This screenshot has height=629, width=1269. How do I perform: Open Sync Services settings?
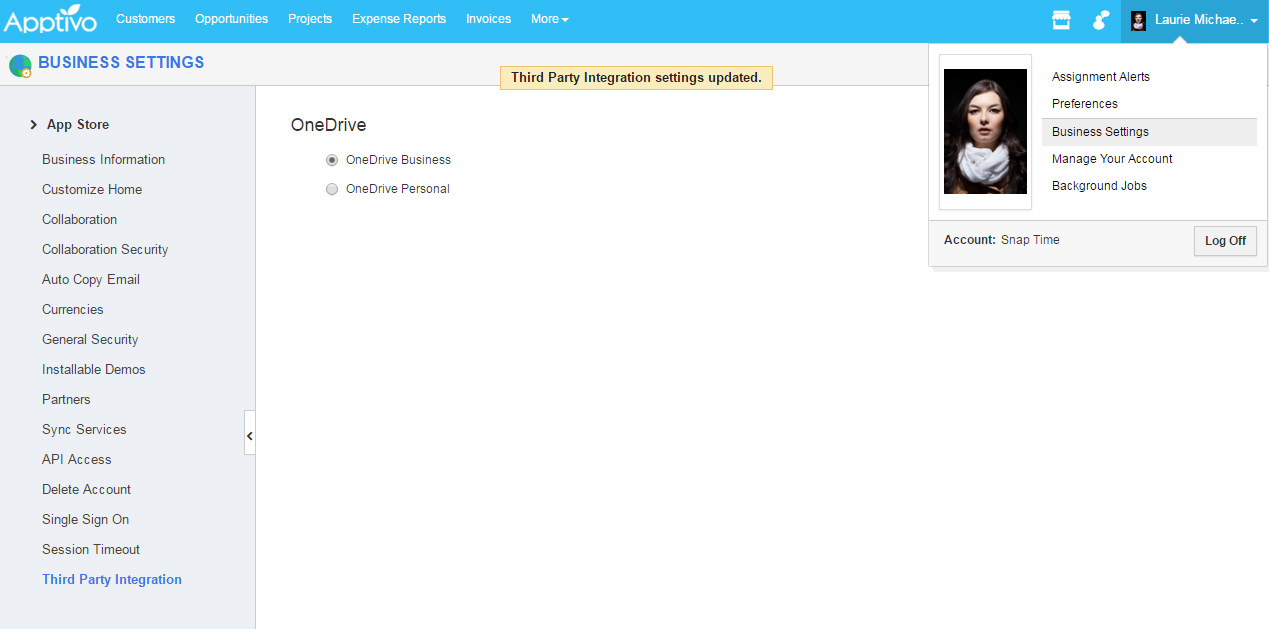pos(84,430)
